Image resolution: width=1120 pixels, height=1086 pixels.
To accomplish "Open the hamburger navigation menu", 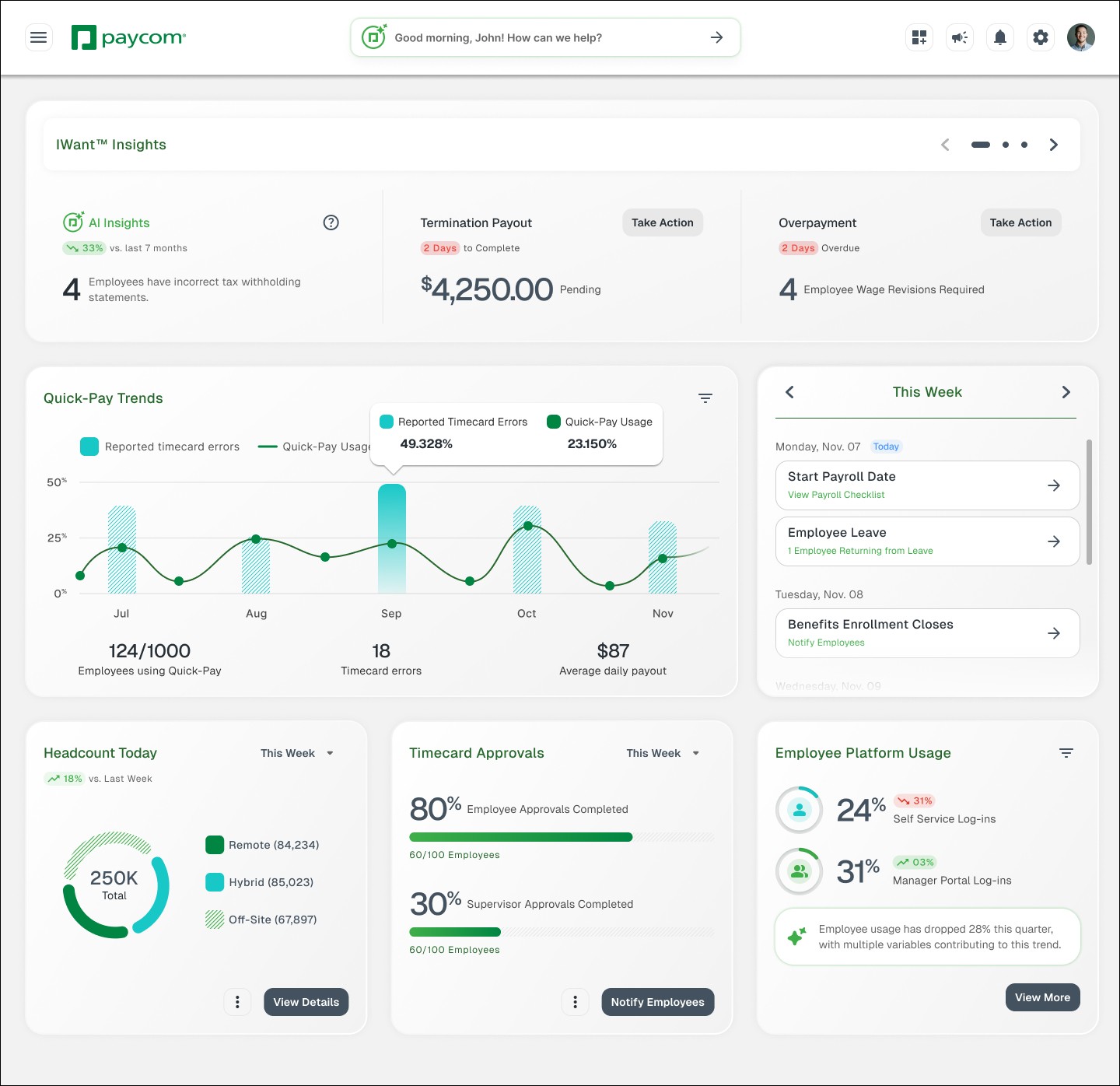I will (38, 37).
